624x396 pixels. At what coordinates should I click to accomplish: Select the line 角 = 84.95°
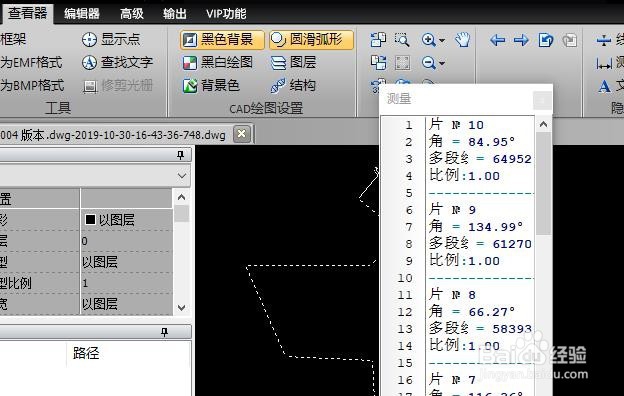[472, 142]
